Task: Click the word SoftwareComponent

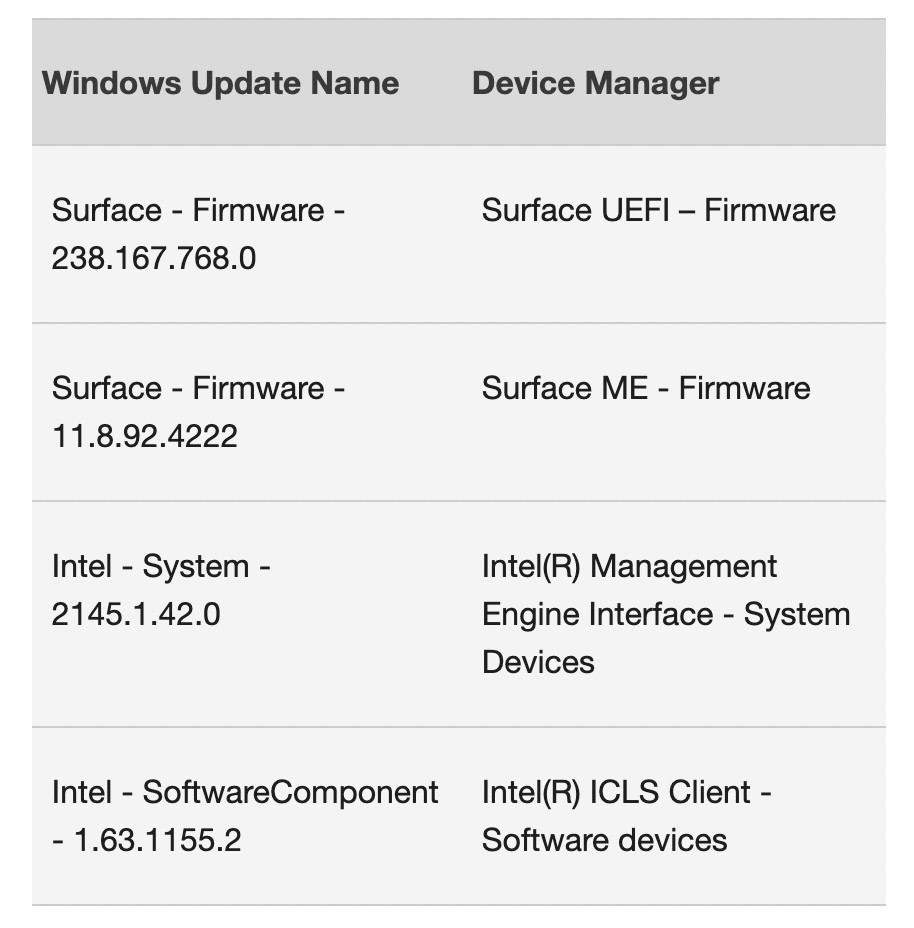Action: [290, 792]
